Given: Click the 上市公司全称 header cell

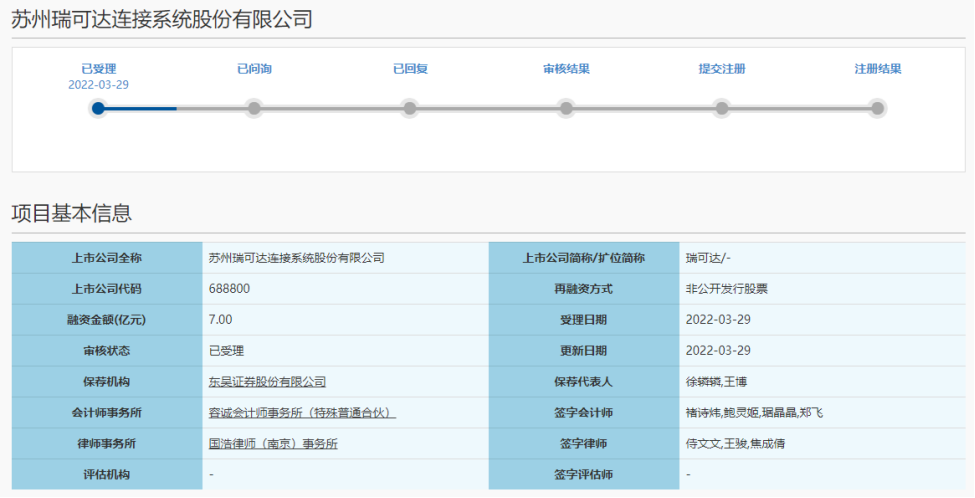Looking at the screenshot, I should pos(107,258).
